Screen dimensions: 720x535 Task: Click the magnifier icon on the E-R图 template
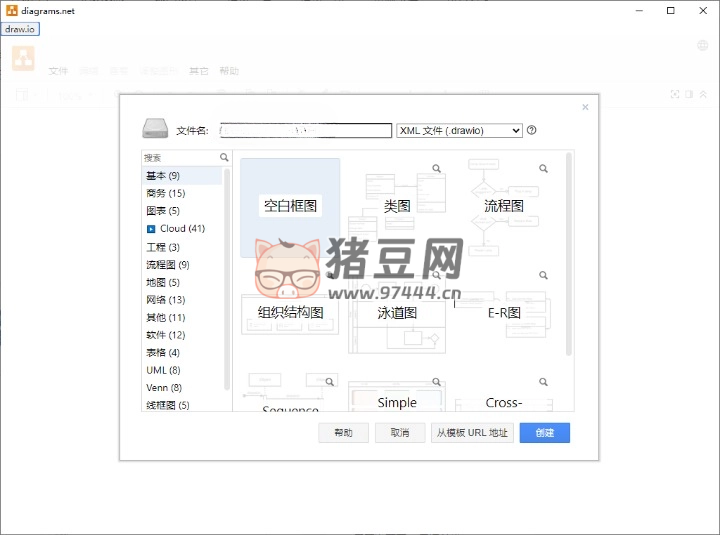point(544,275)
